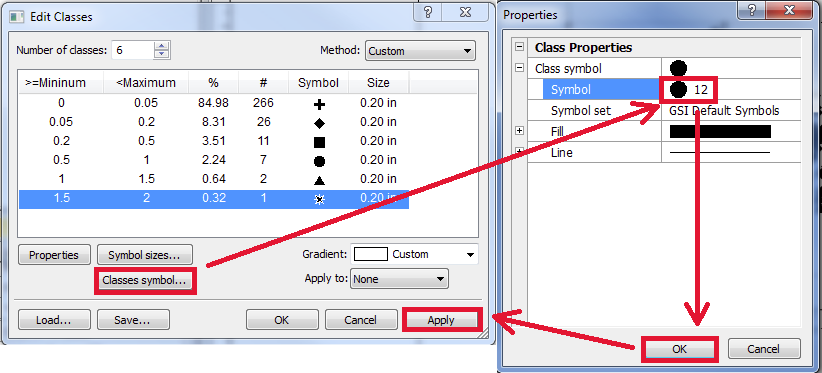Image resolution: width=822 pixels, height=373 pixels.
Task: Expand the Fill property group
Action: point(519,130)
